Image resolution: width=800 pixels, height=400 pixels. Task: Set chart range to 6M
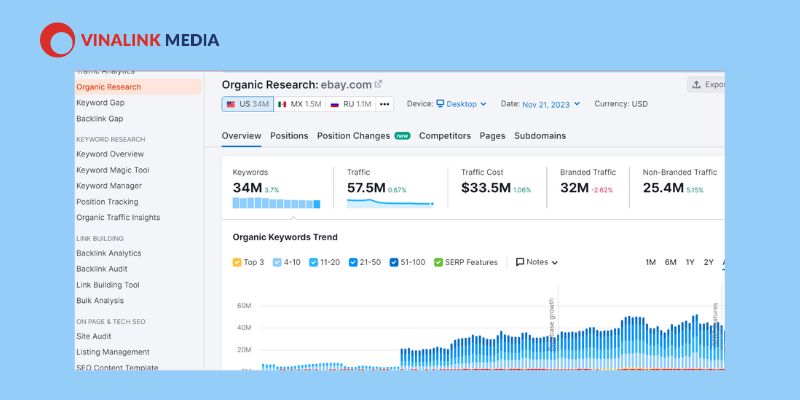670,262
